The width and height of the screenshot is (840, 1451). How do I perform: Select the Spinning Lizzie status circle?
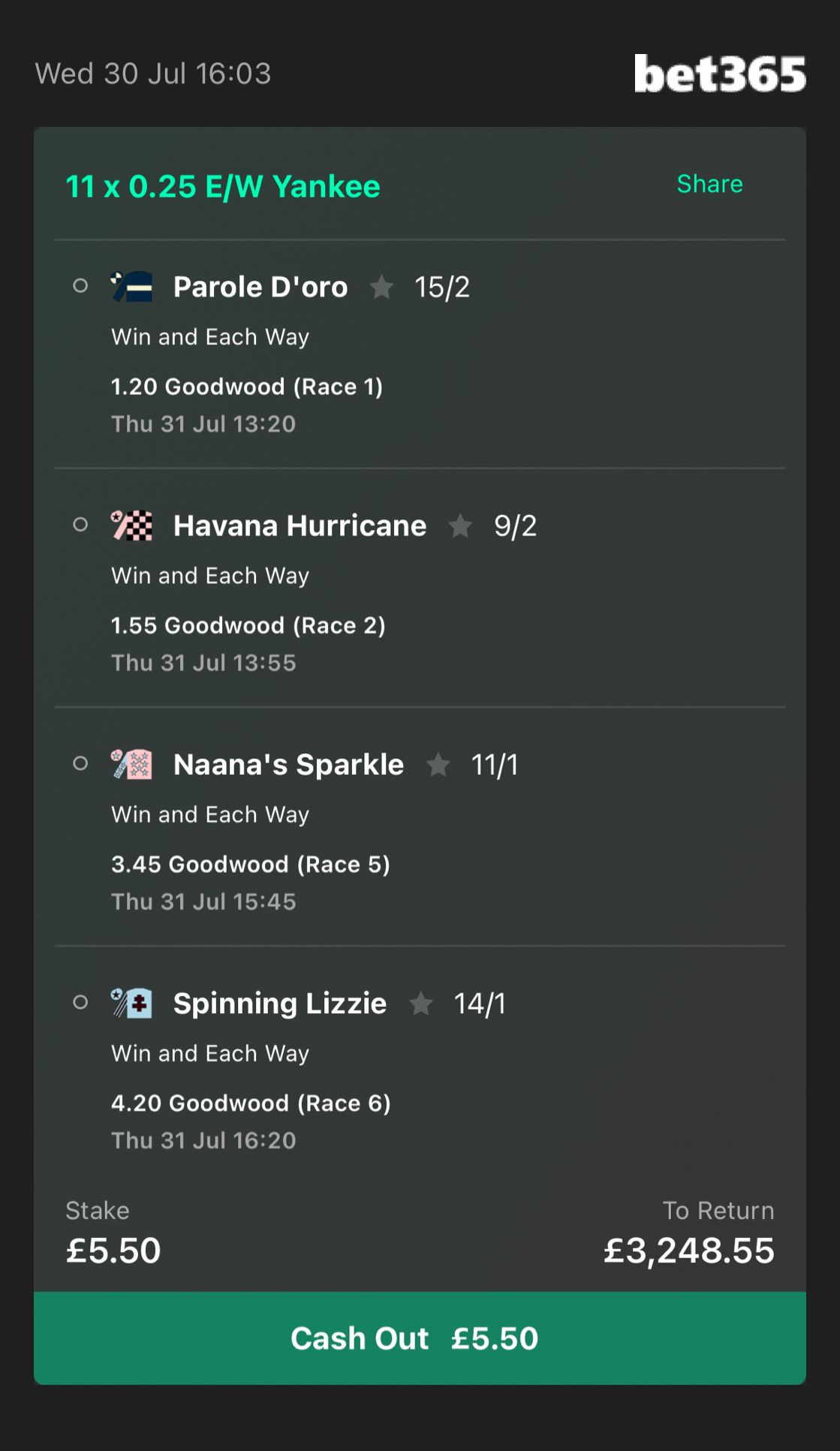point(80,1002)
